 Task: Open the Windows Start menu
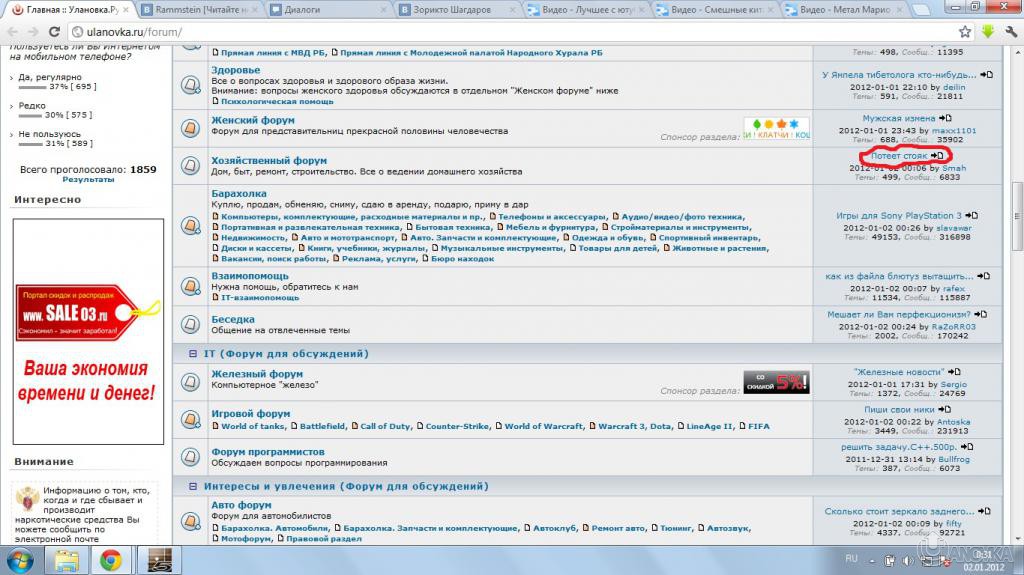pyautogui.click(x=20, y=561)
